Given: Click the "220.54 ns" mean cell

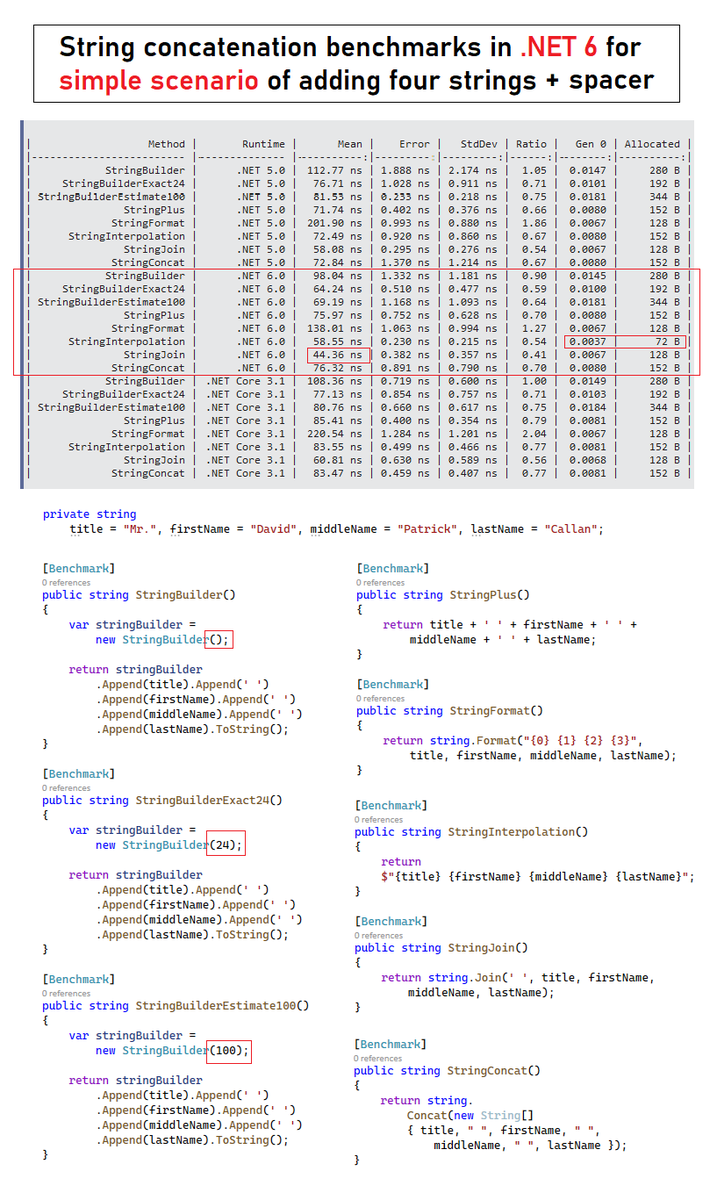Looking at the screenshot, I should (x=336, y=433).
